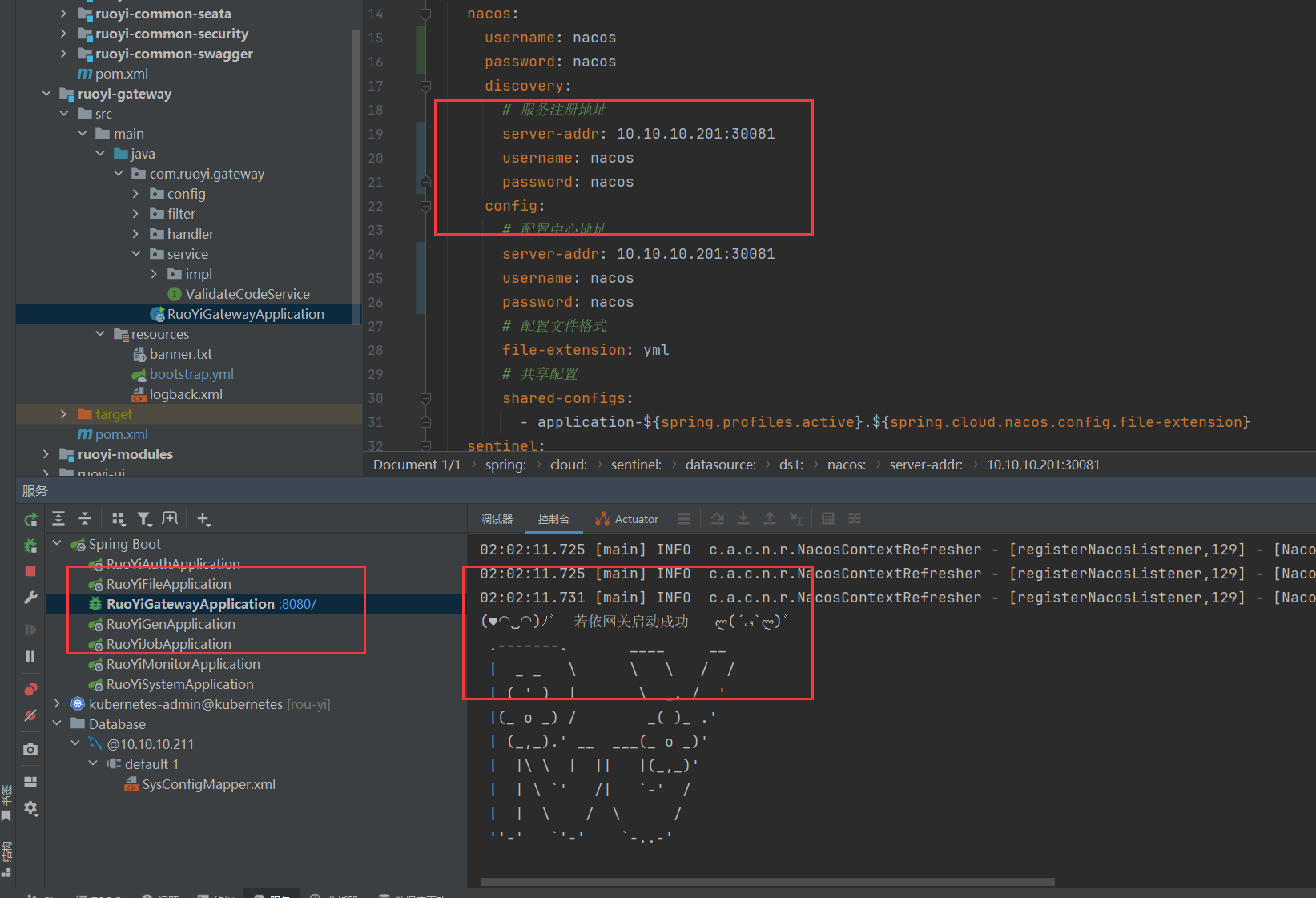Open the 结构 structure tool window
1316x898 pixels.
[x=6, y=859]
